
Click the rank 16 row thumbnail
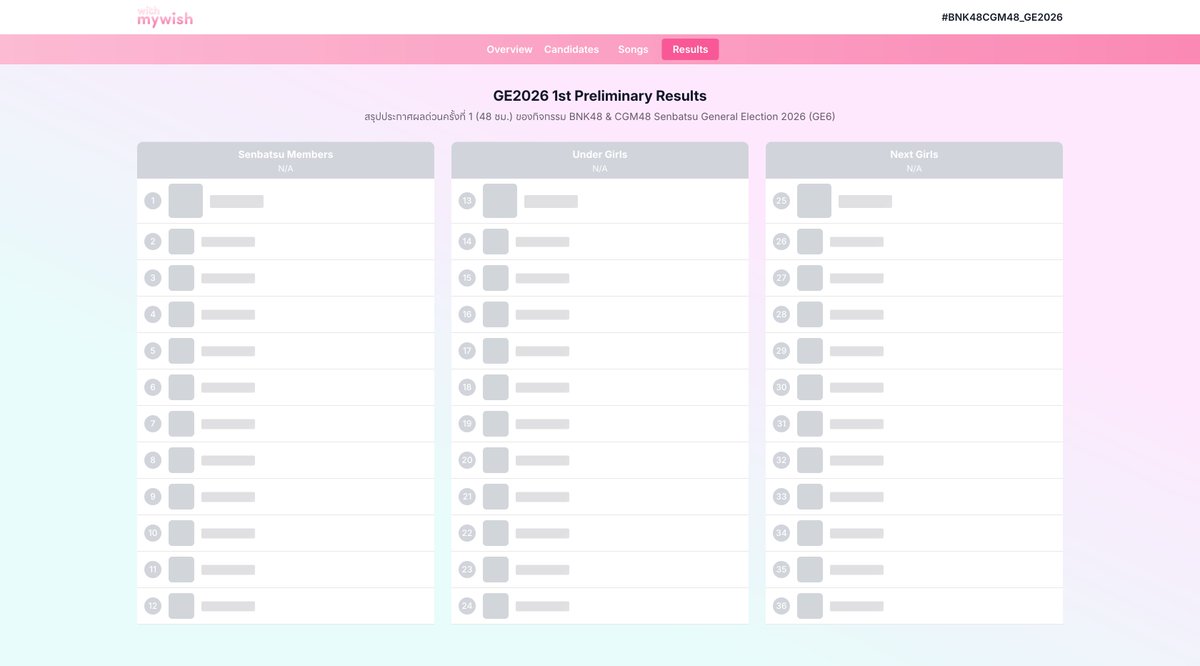pos(495,315)
